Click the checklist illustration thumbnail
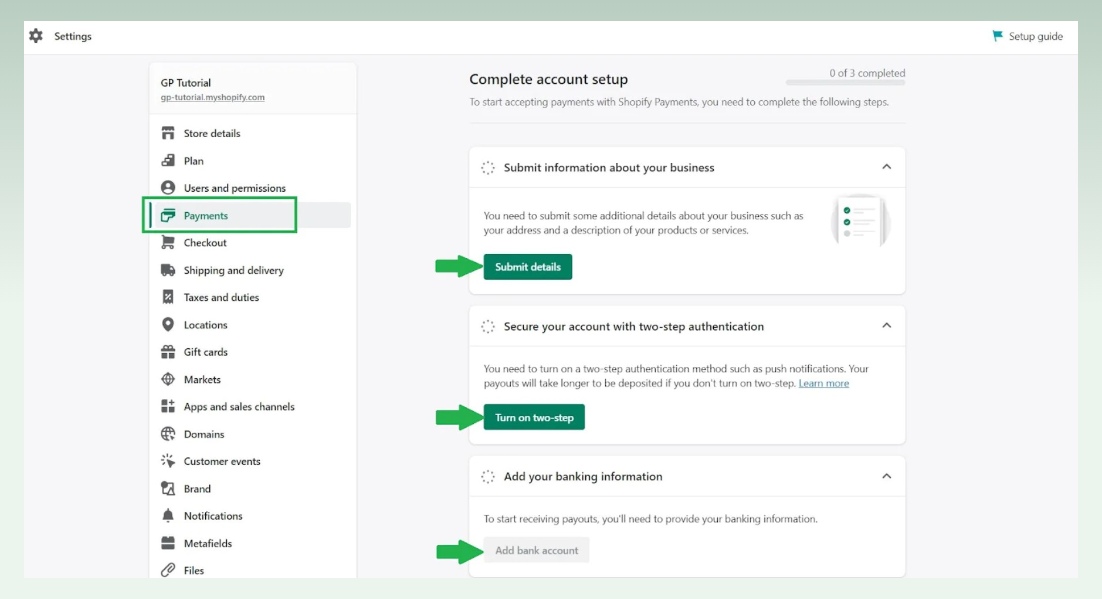Screen dimensions: 1102x599 click(x=860, y=221)
